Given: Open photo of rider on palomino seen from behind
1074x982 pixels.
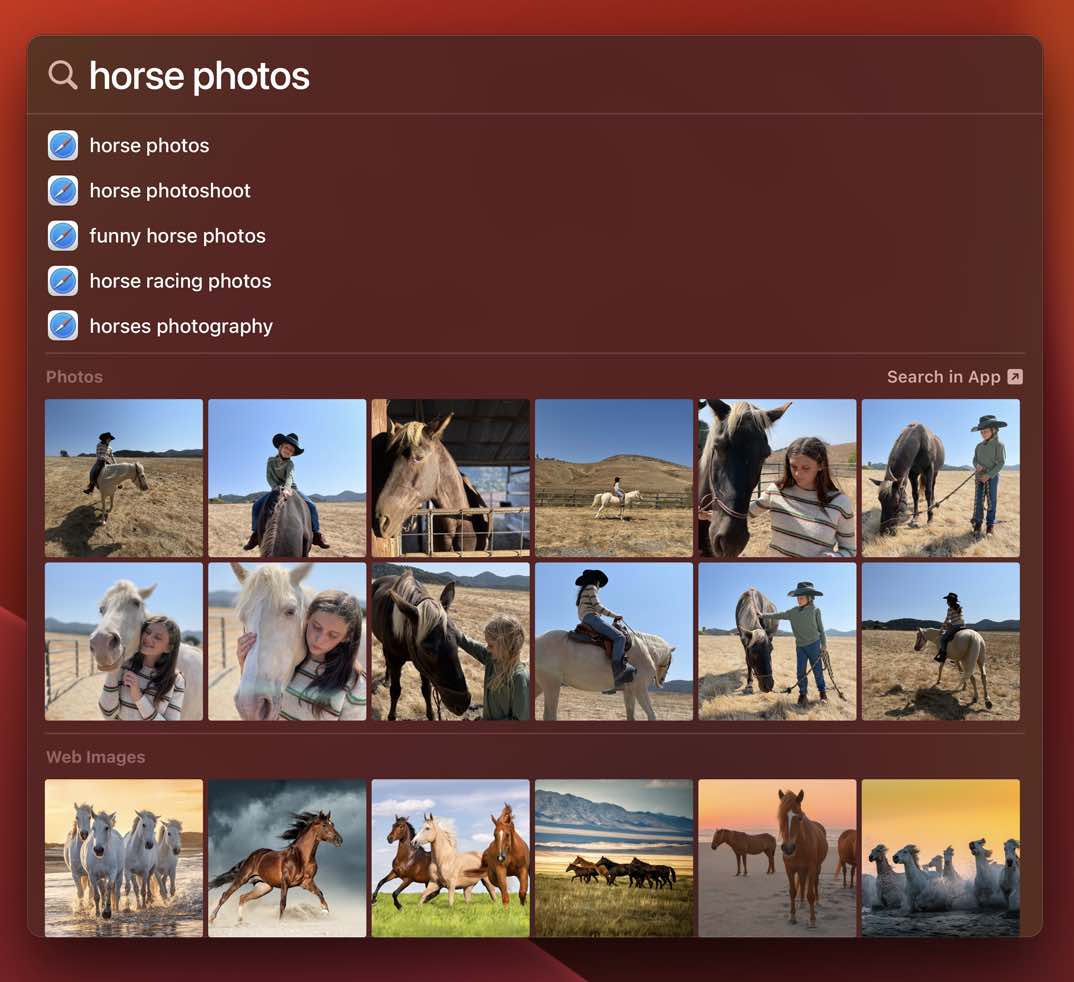Looking at the screenshot, I should [x=940, y=642].
